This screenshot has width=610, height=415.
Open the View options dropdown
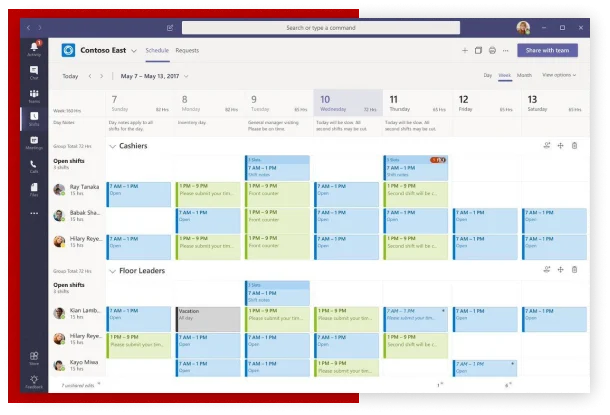559,75
